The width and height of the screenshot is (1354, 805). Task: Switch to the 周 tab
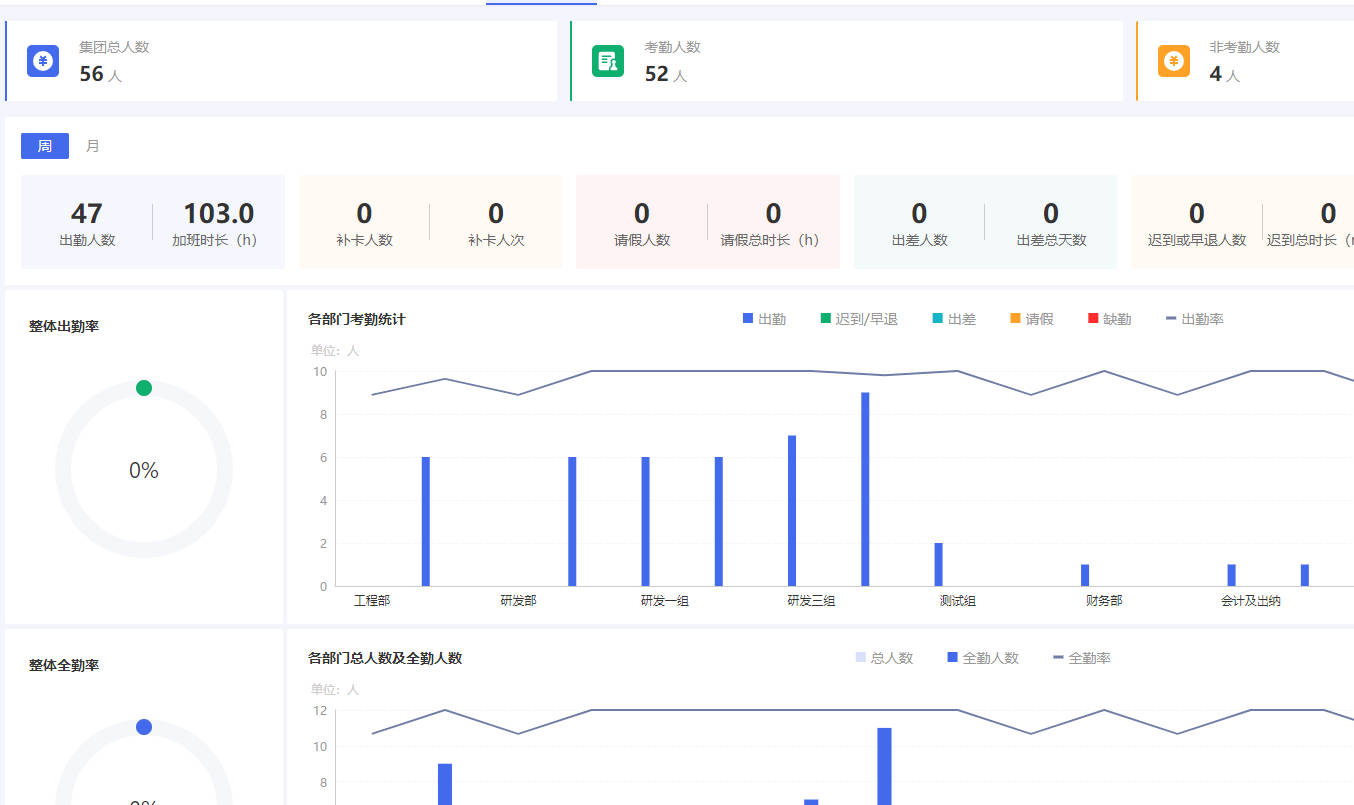click(x=45, y=146)
